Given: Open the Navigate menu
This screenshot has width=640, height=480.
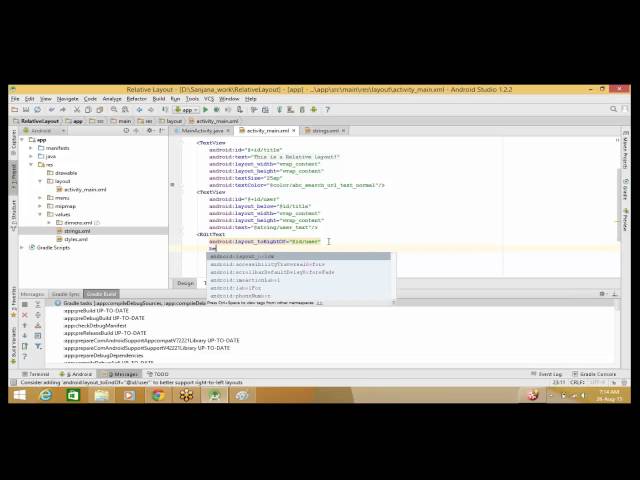Looking at the screenshot, I should click(x=67, y=99).
